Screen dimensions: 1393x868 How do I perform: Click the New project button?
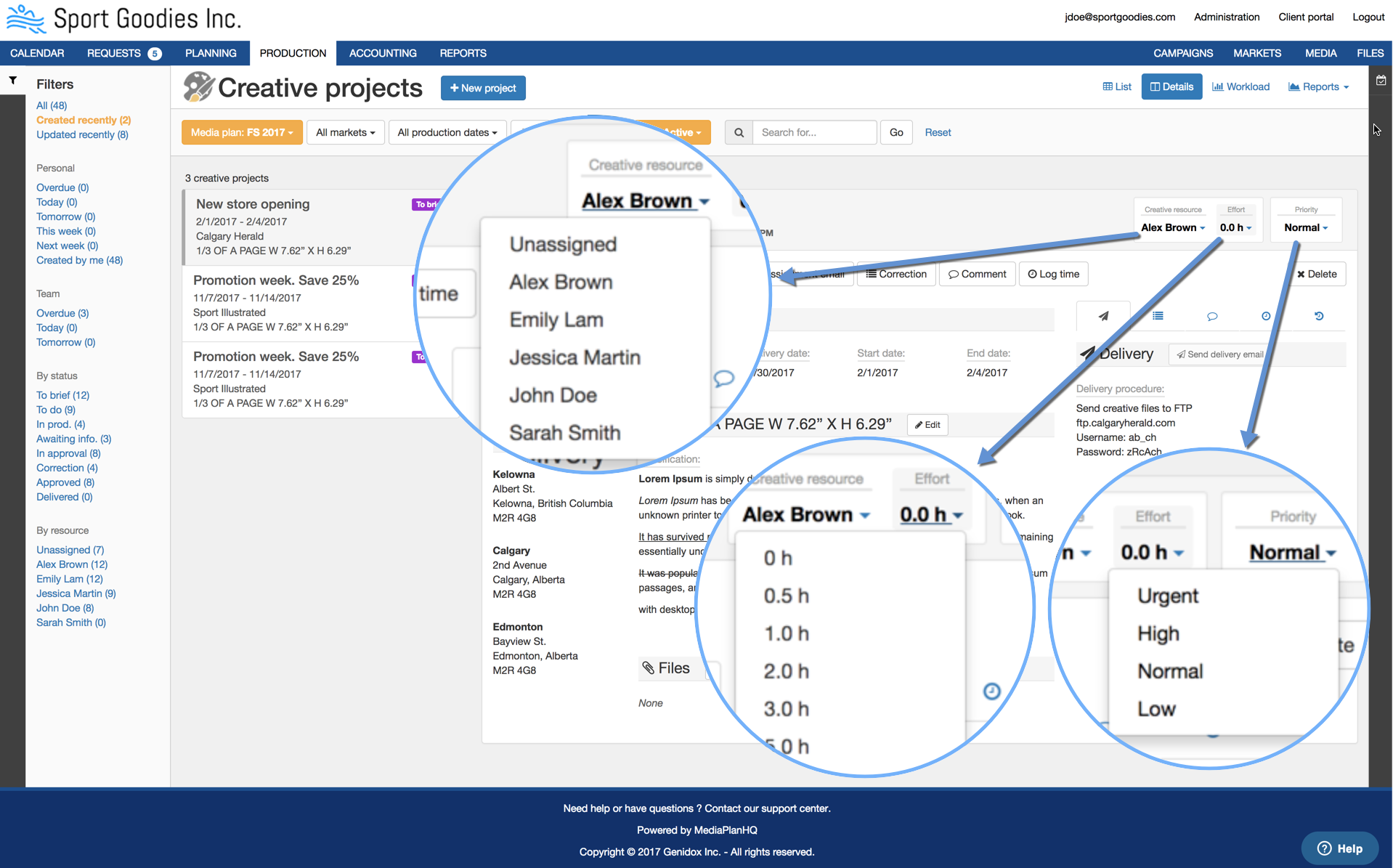coord(483,88)
